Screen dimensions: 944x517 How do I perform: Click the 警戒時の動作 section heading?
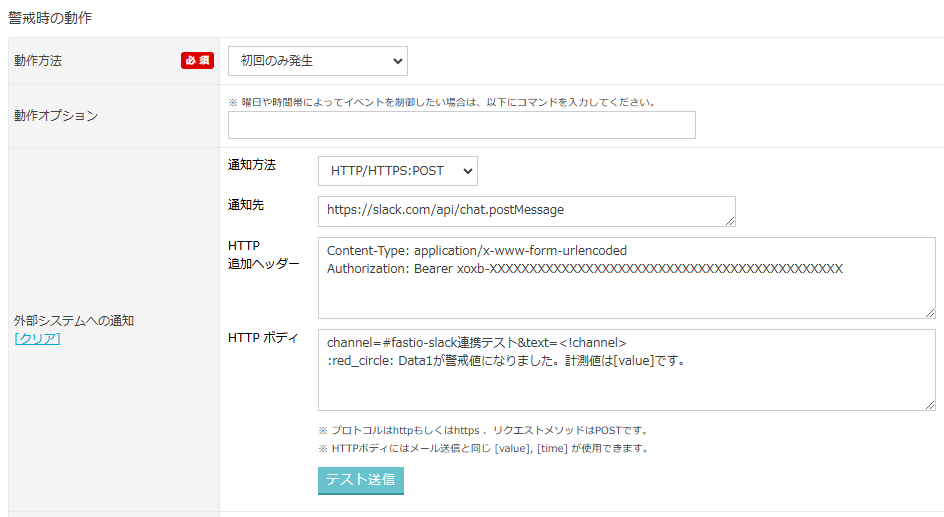[50, 18]
